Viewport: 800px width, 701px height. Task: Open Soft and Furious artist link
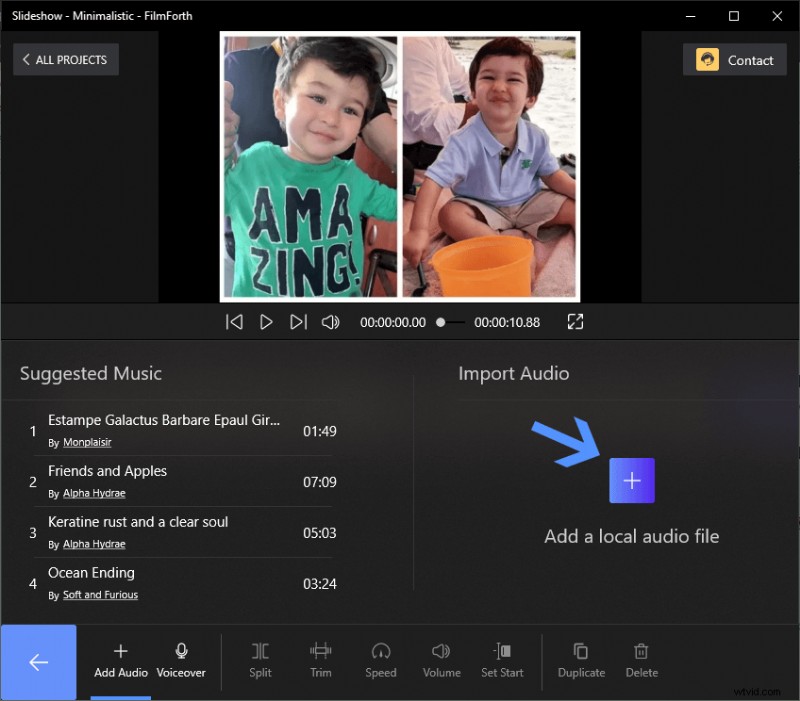coord(100,594)
